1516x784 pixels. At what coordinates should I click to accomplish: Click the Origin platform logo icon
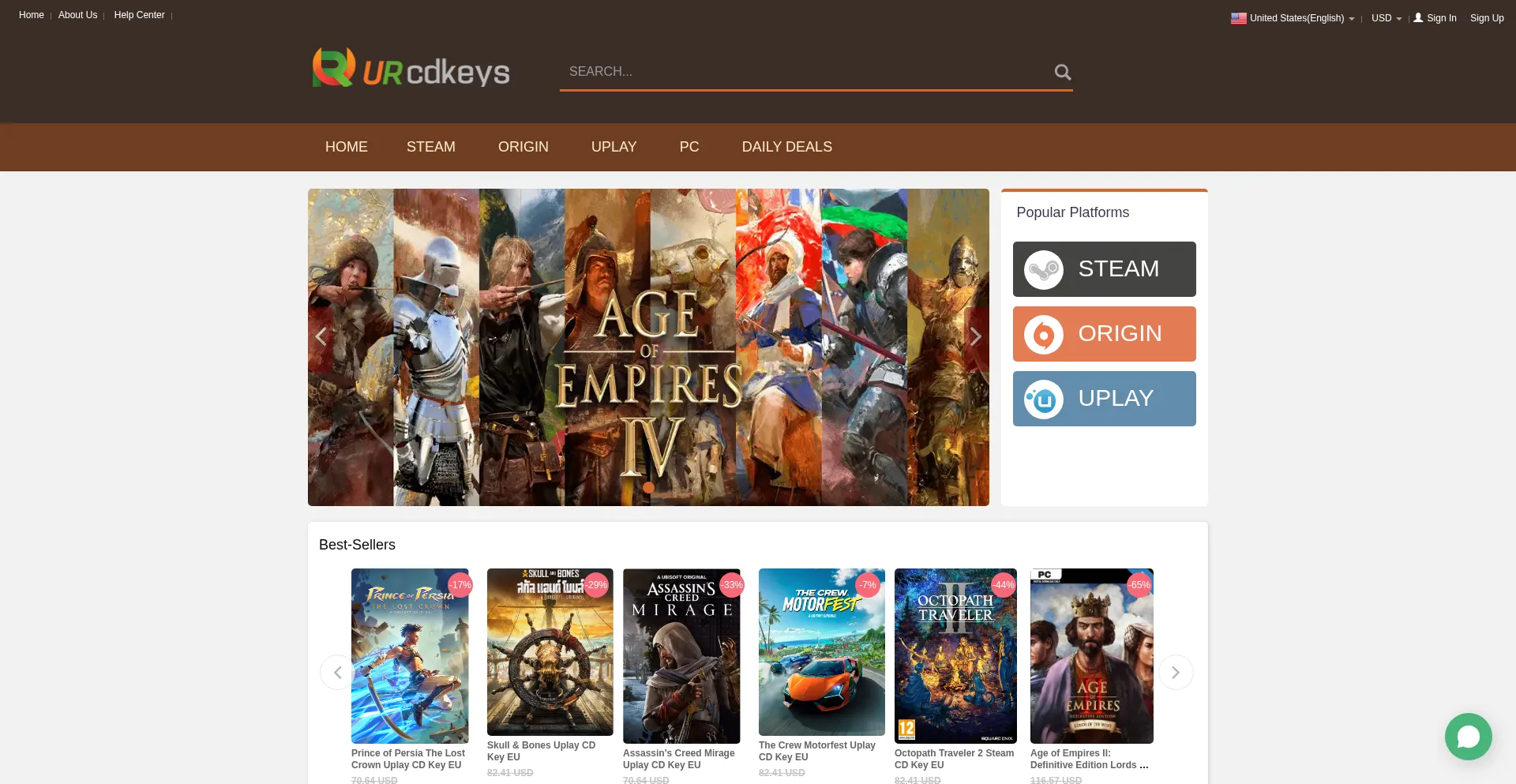[1044, 334]
